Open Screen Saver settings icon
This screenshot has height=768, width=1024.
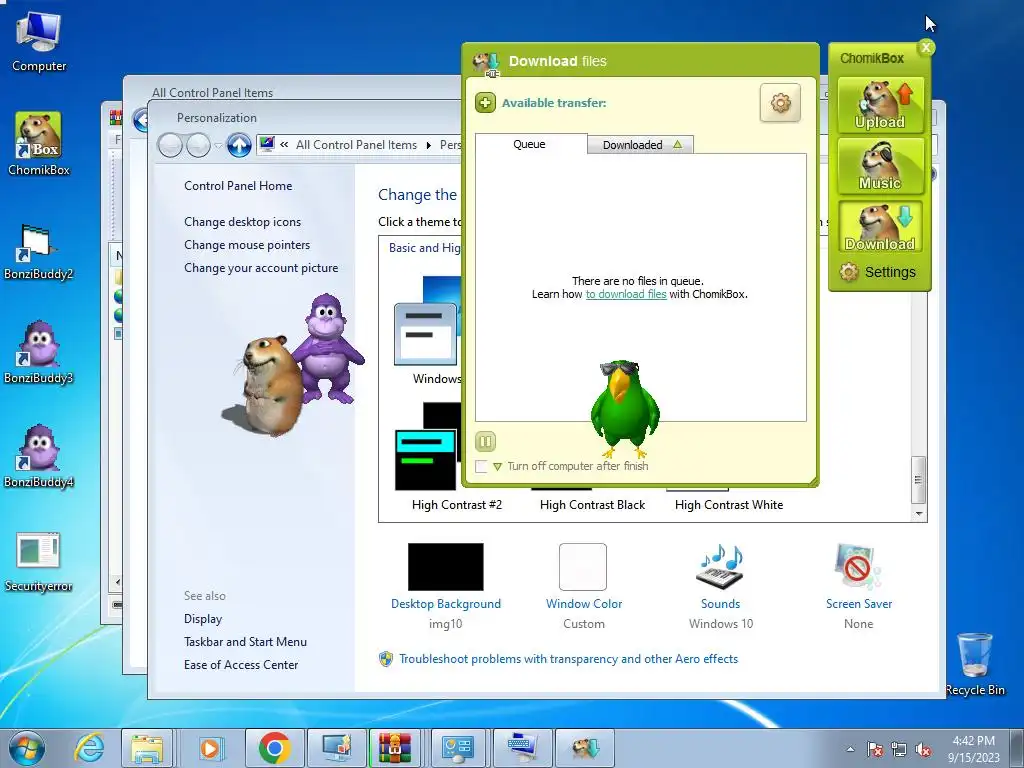click(858, 567)
